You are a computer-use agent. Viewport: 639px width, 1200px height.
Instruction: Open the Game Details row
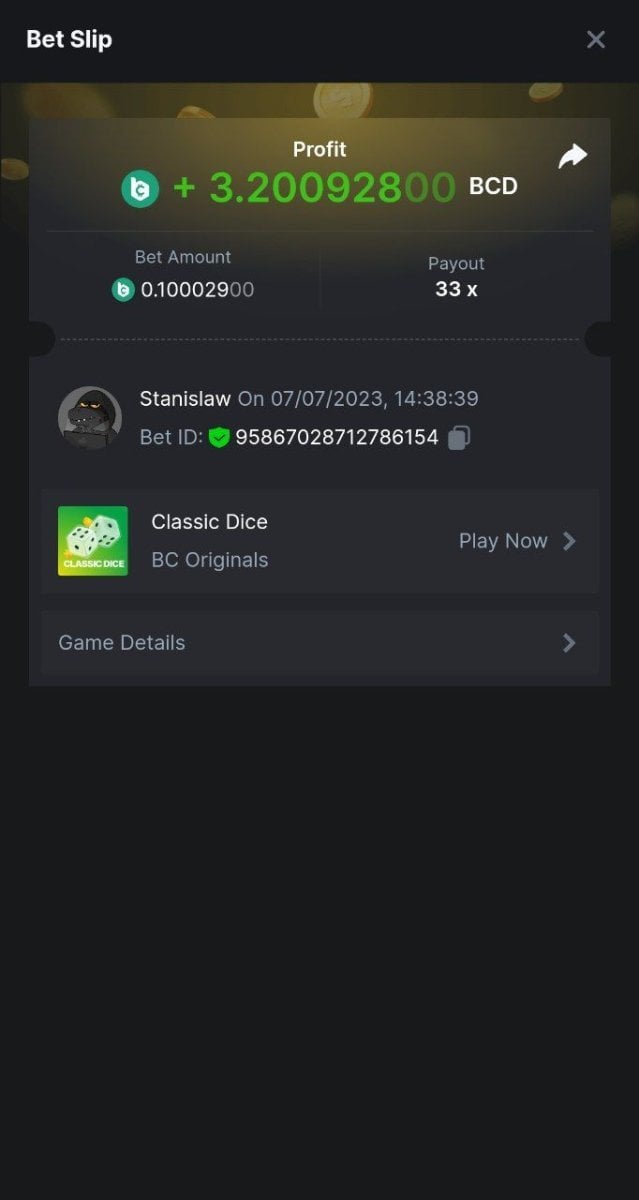pyautogui.click(x=320, y=643)
